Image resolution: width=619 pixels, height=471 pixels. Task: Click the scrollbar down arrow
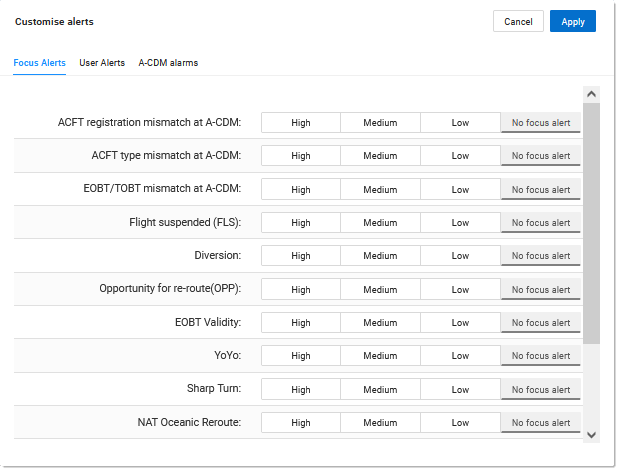pos(591,435)
